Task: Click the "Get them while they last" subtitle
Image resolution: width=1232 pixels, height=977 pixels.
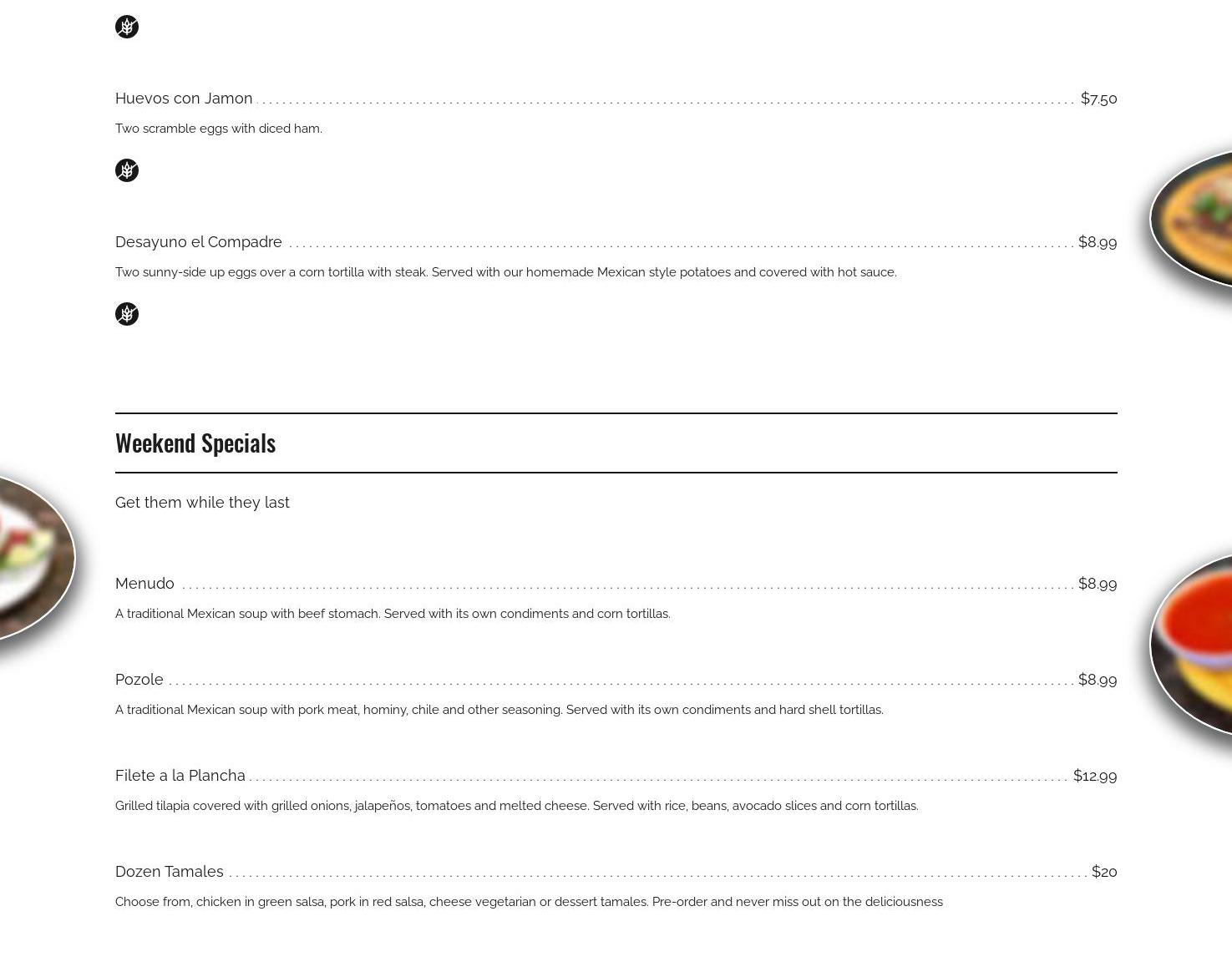Action: [x=202, y=503]
